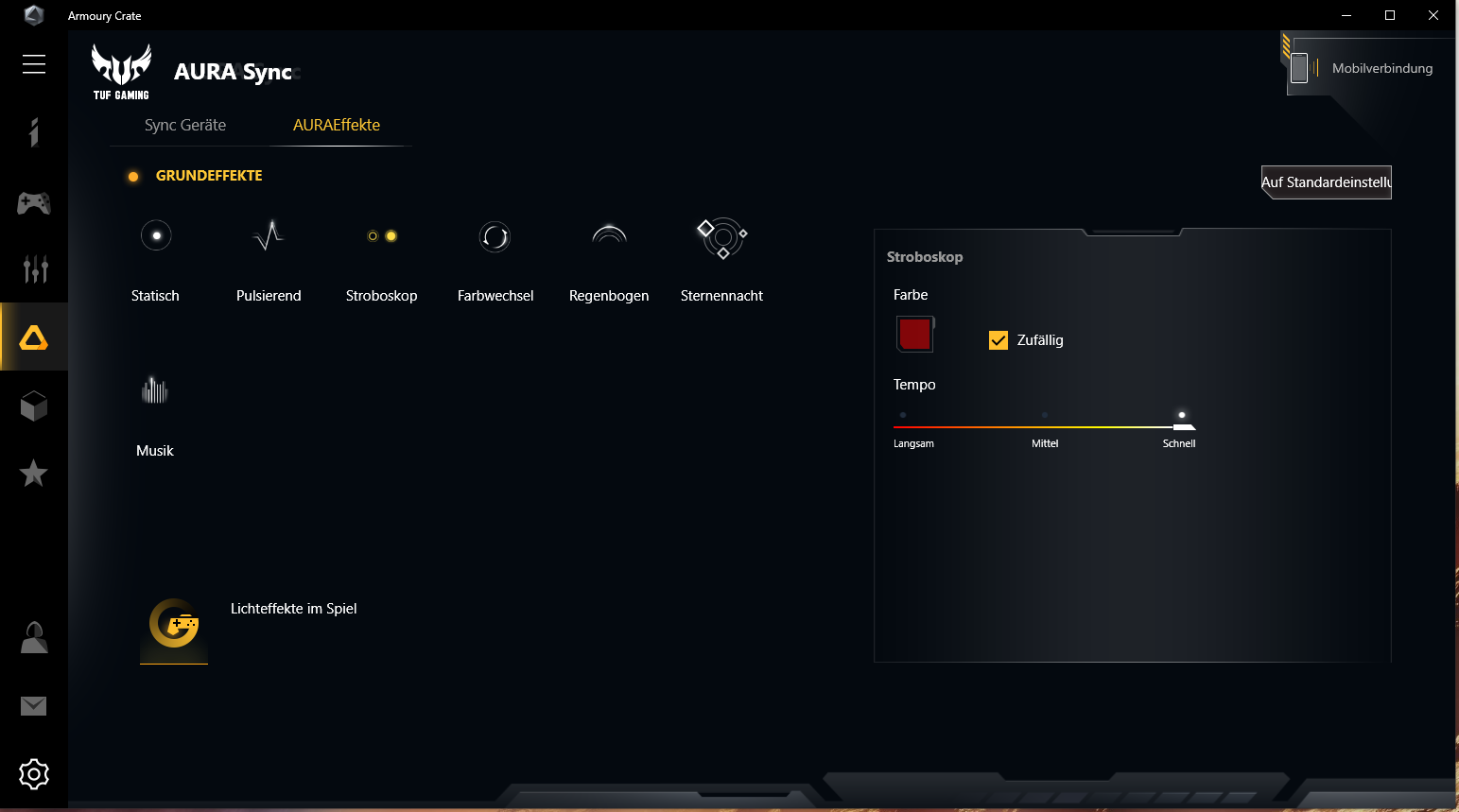Select the Regenbogen lighting effect icon
The height and width of the screenshot is (812, 1459).
(609, 234)
